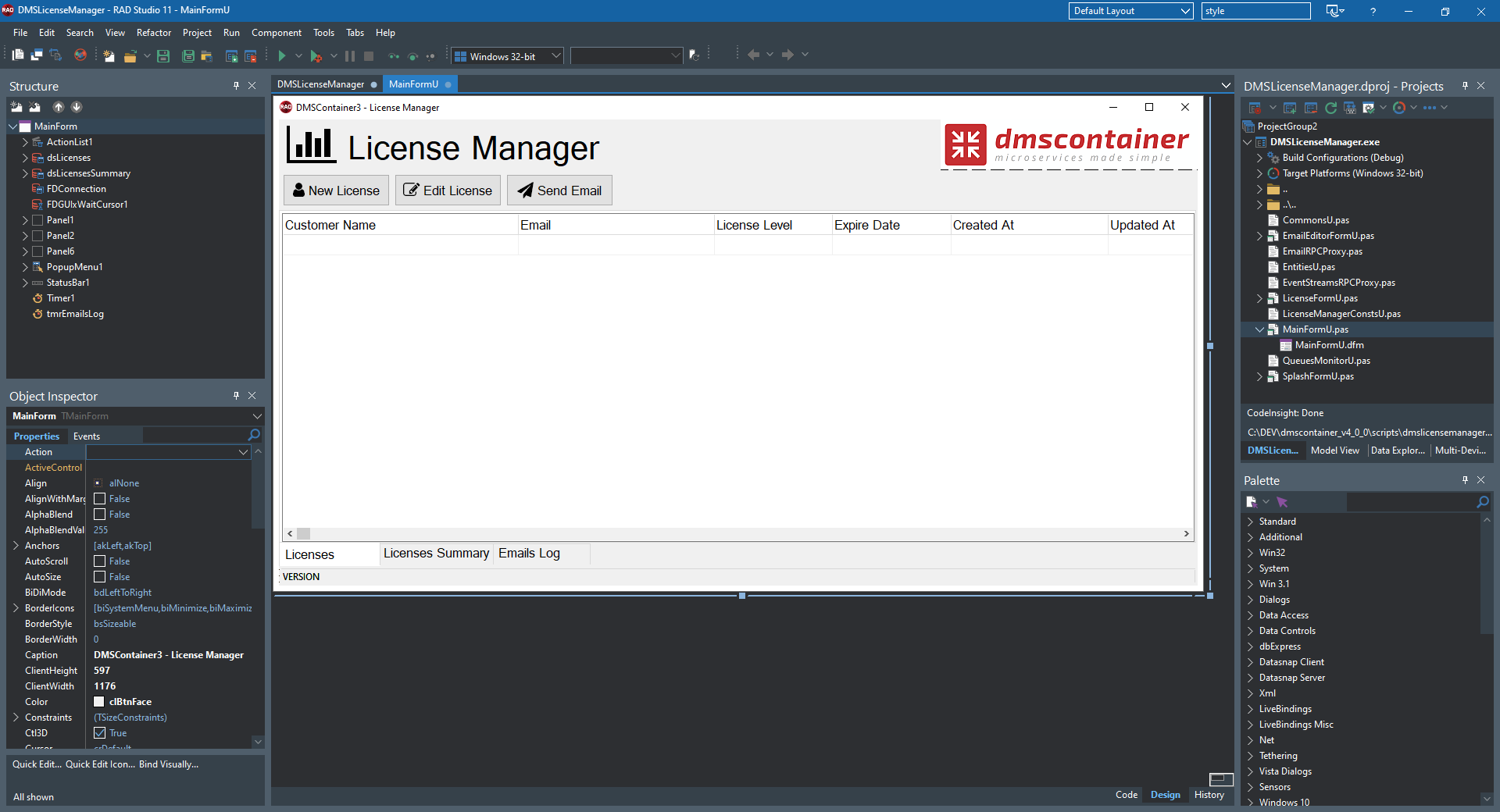1500x812 pixels.
Task: Toggle the AlignWithMargins checkbox
Action: [99, 499]
